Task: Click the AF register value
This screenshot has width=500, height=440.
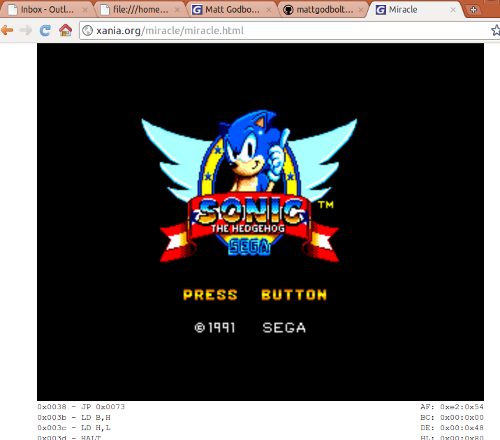Action: click(462, 407)
